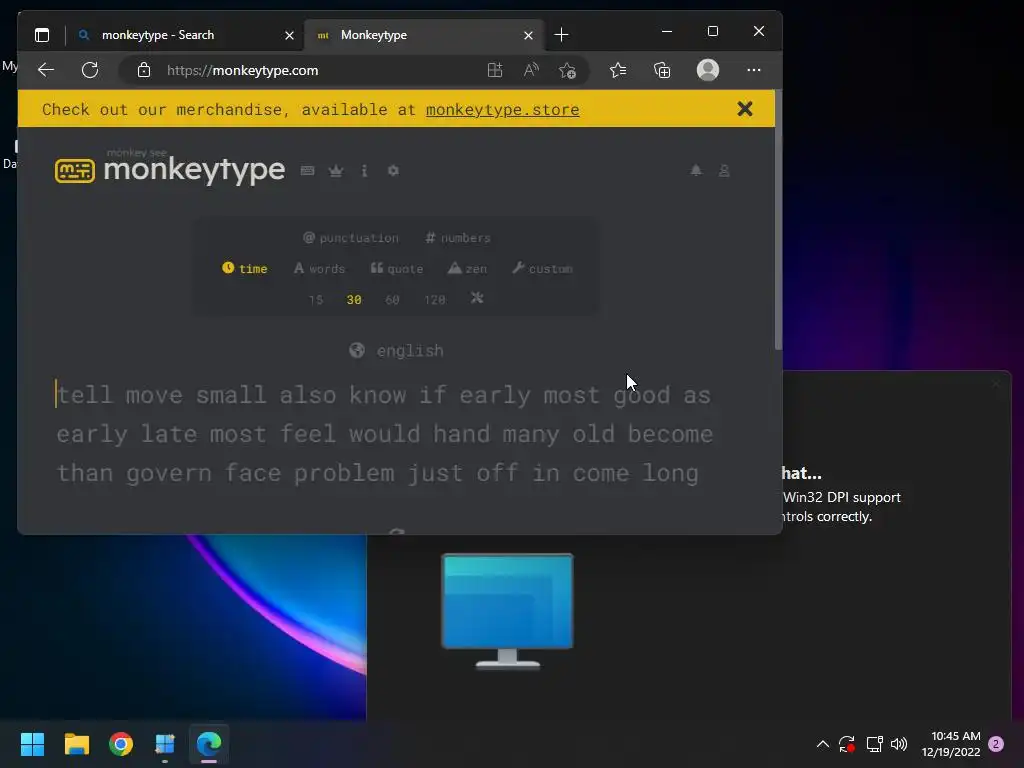Viewport: 1024px width, 768px height.
Task: Select quote test mode
Action: (397, 268)
